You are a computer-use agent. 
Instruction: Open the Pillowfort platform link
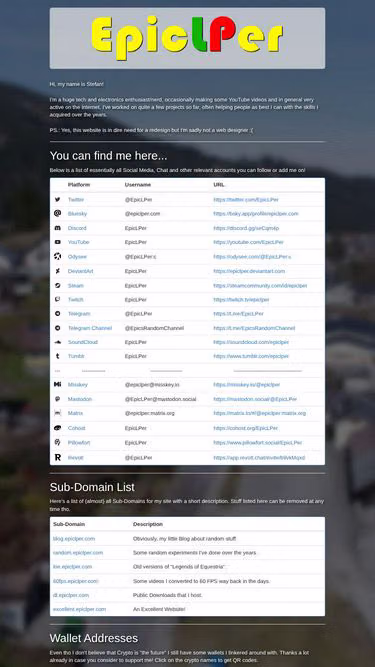pyautogui.click(x=79, y=442)
